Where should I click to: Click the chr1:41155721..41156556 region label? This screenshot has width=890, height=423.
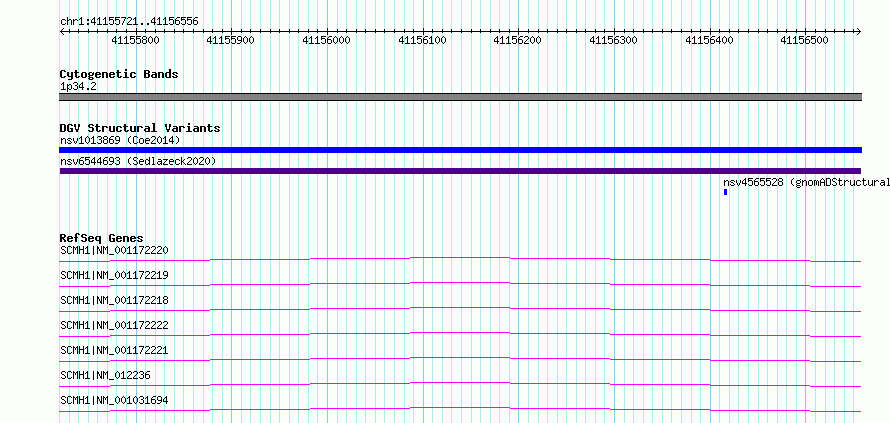pos(129,22)
